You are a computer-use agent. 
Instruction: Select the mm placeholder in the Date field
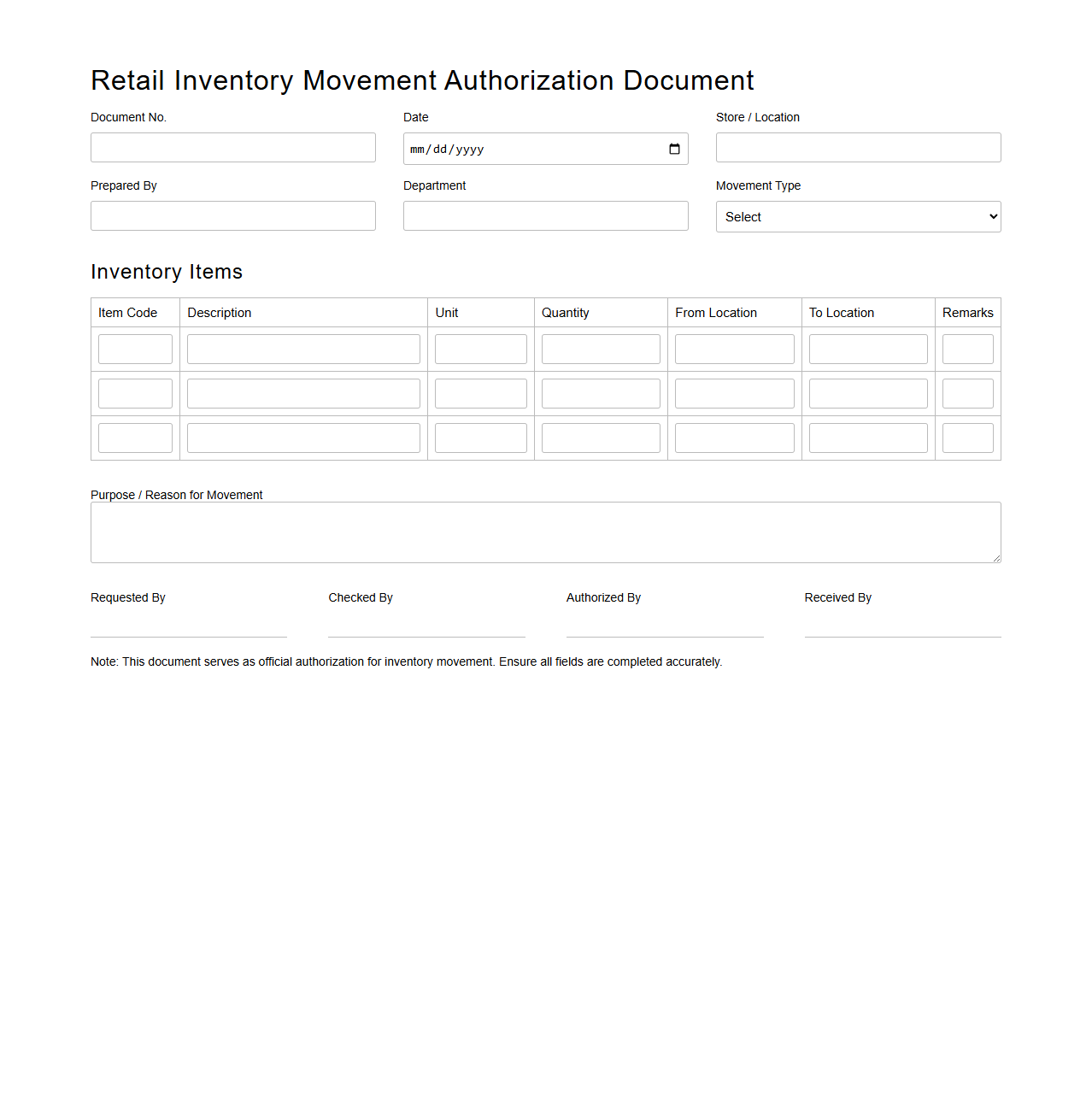click(418, 149)
